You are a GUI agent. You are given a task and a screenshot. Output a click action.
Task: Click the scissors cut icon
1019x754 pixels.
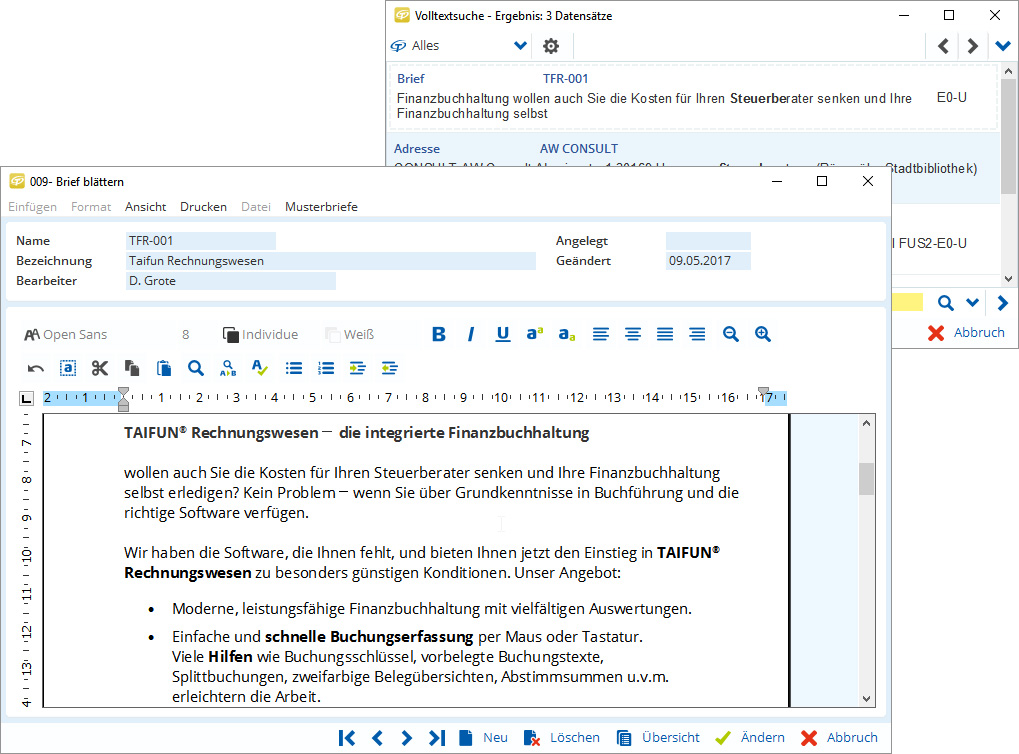[99, 368]
